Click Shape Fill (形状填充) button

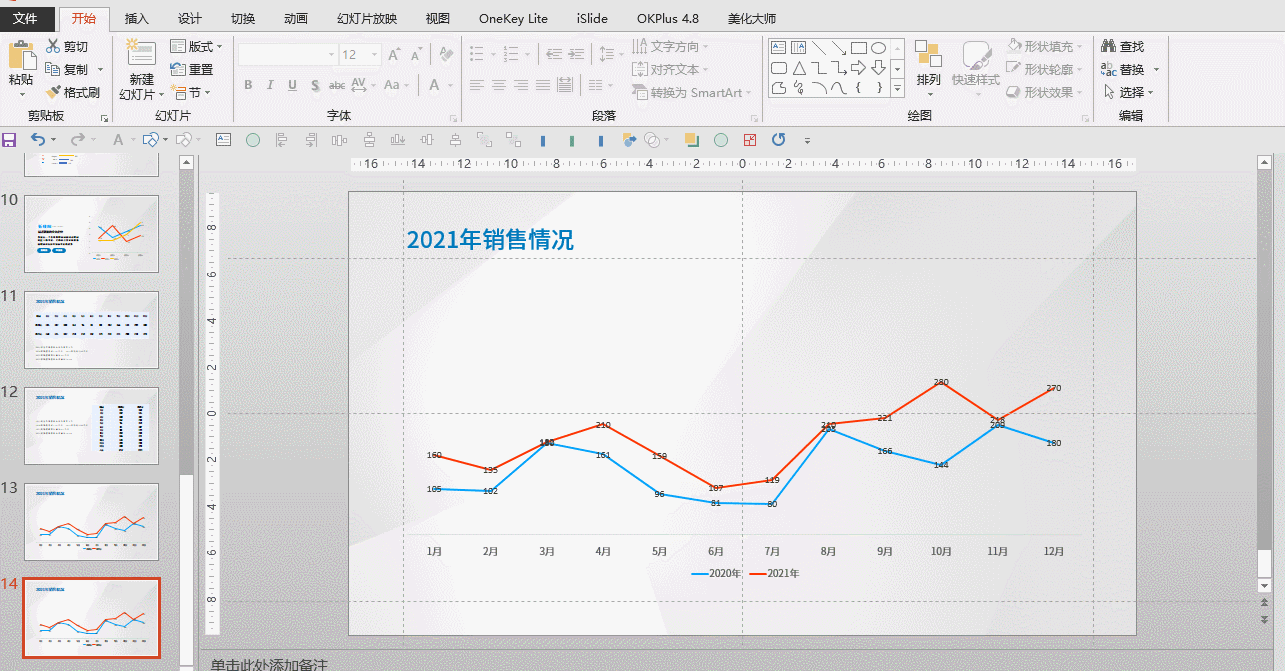point(1044,46)
